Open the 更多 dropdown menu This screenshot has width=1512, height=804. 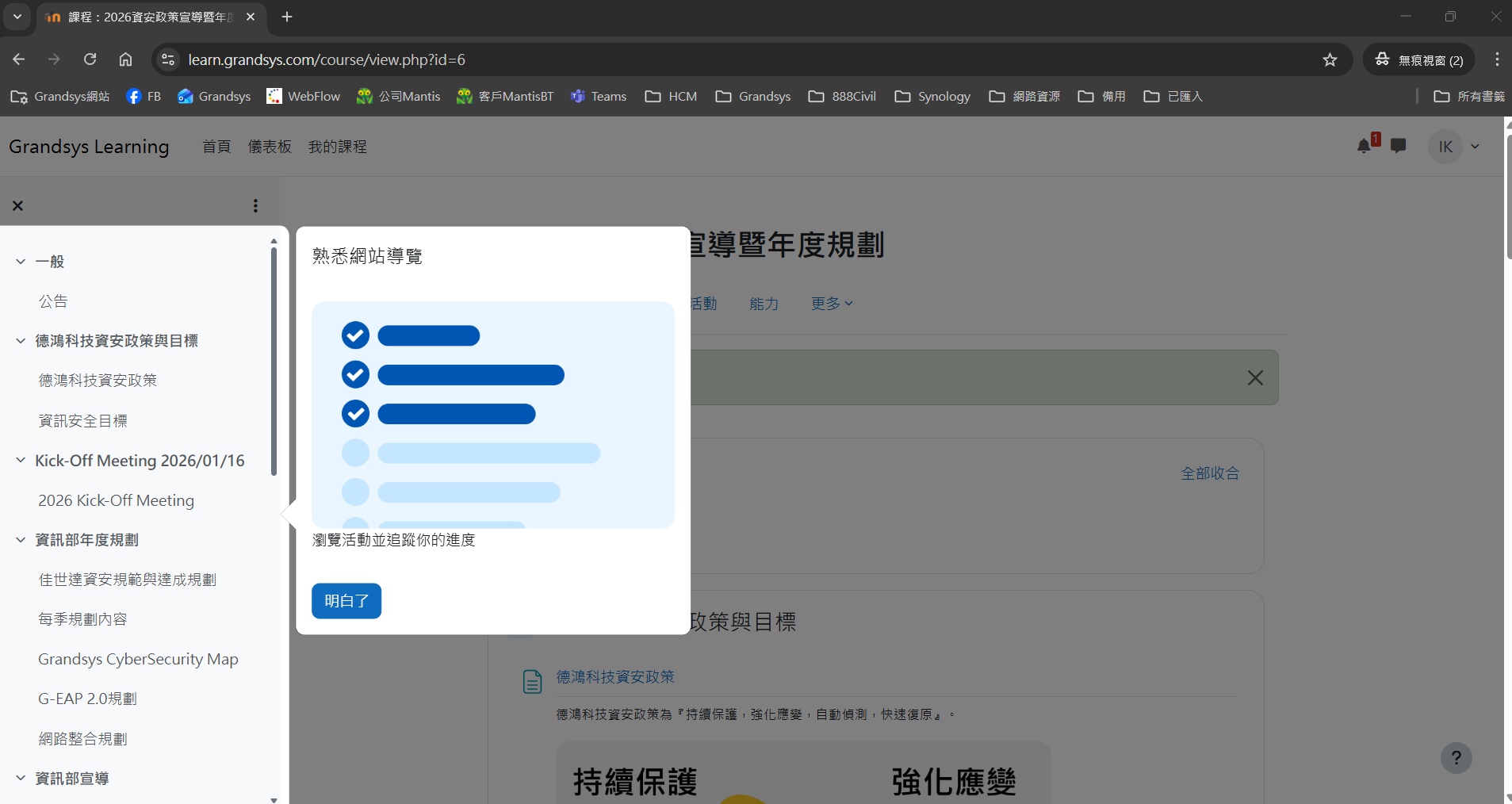(829, 303)
